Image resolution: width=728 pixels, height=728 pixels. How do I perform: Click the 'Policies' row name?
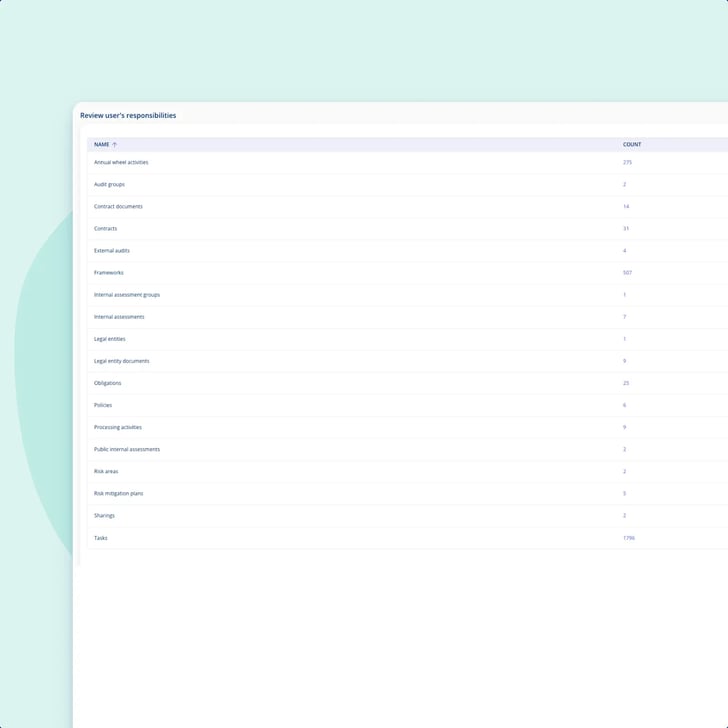point(103,405)
